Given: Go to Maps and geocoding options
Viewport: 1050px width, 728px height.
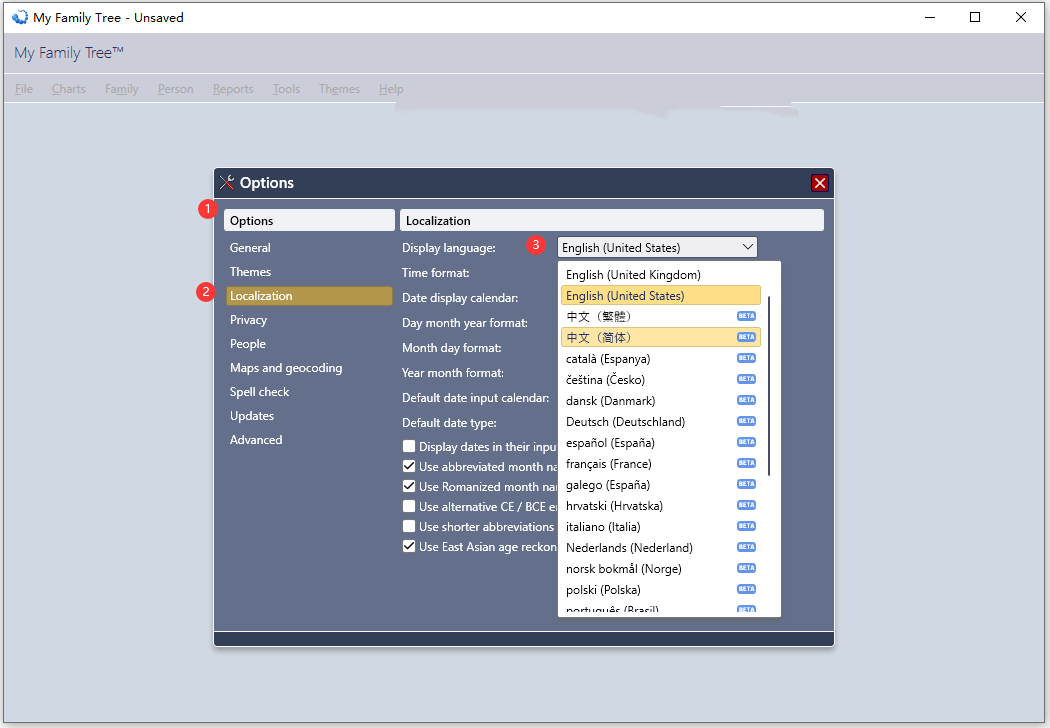Looking at the screenshot, I should point(309,368).
